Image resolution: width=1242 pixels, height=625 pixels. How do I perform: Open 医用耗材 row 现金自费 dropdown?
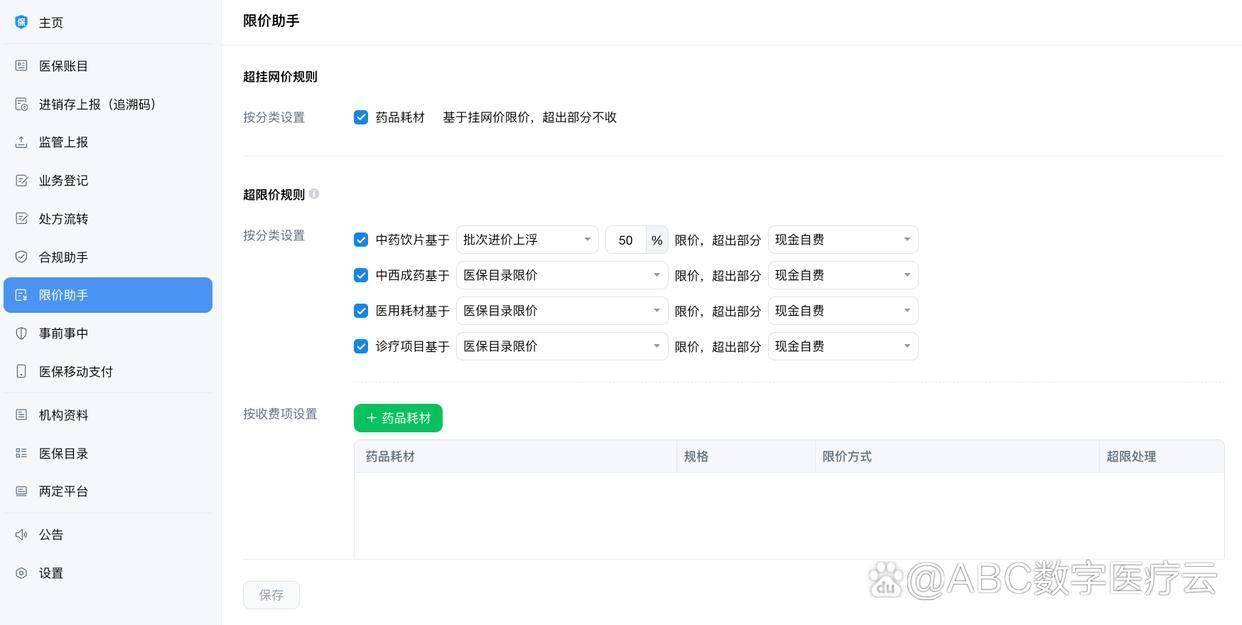coord(843,311)
